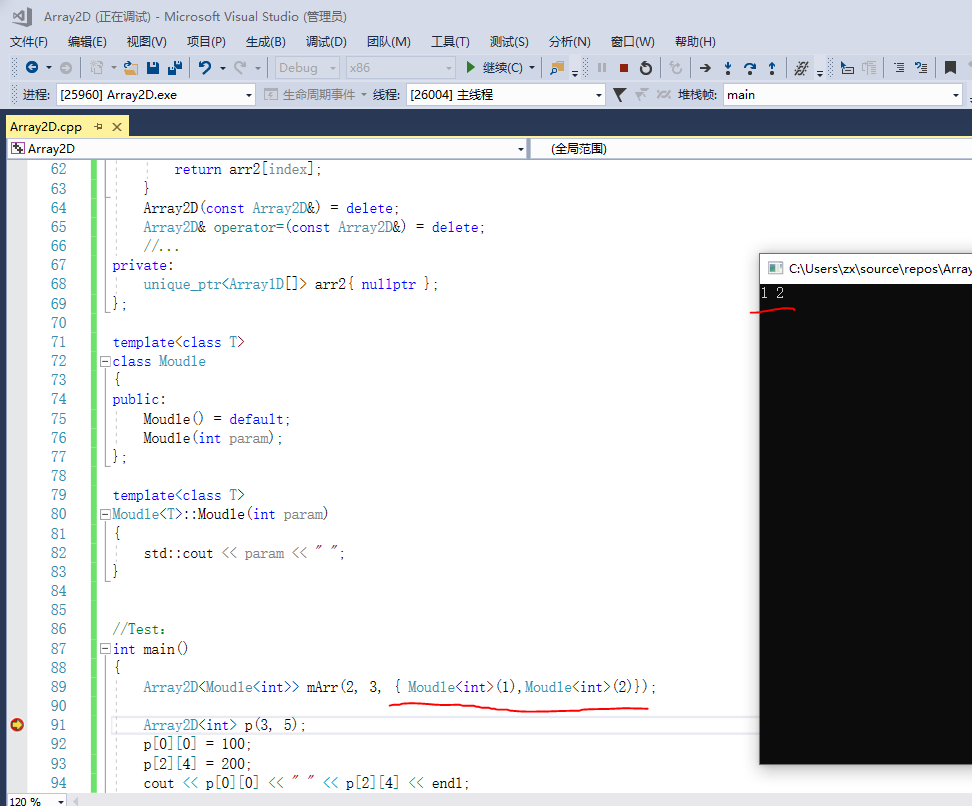
Task: Undo the last action with undo icon
Action: 205,68
